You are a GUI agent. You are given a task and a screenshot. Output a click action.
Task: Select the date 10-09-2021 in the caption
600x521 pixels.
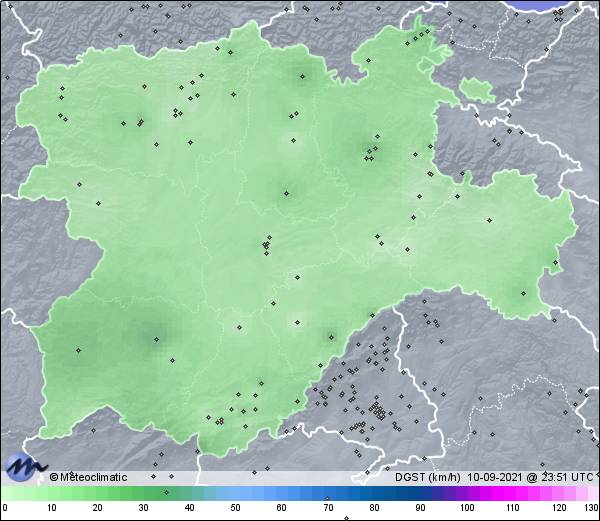[495, 477]
